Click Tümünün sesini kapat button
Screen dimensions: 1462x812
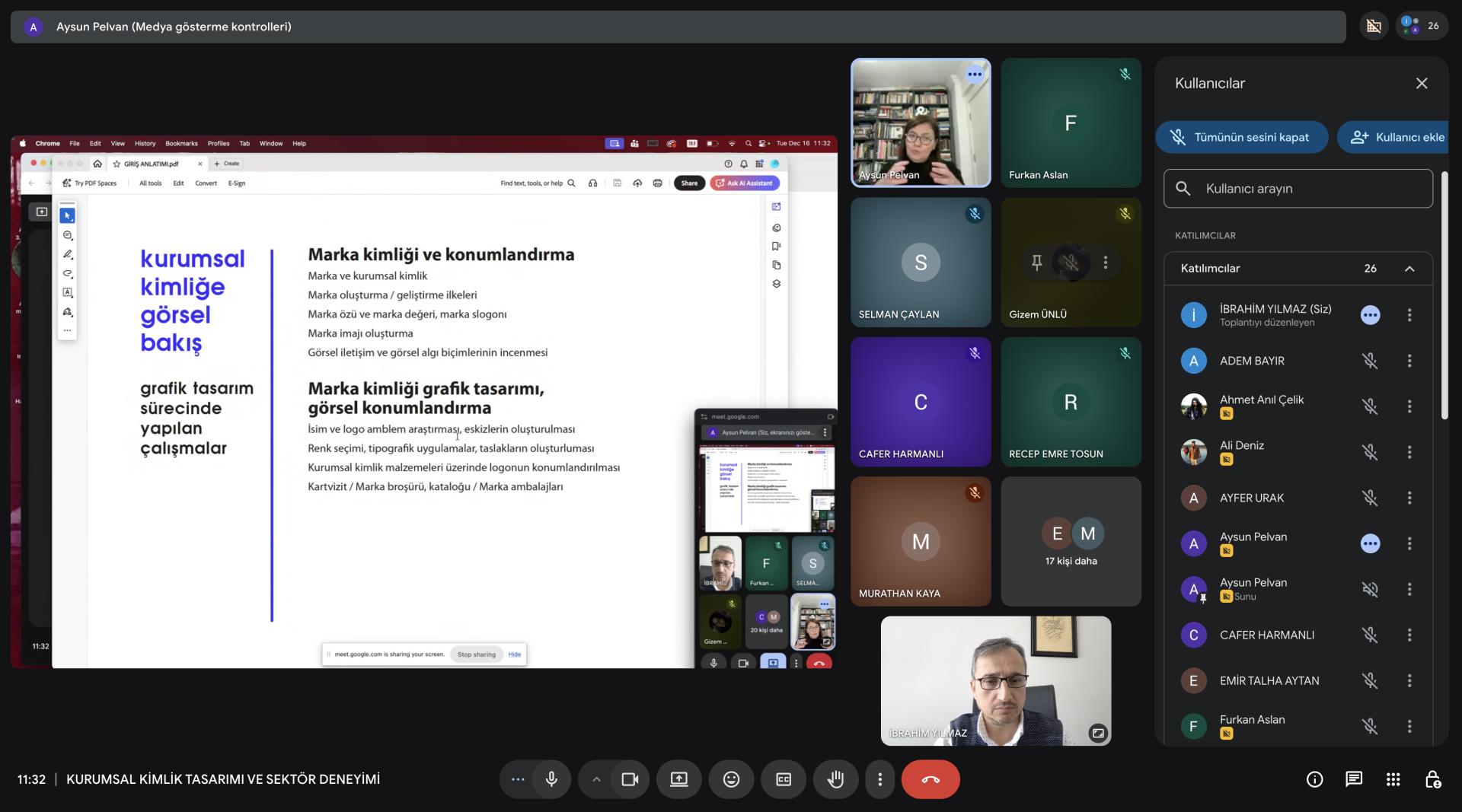pyautogui.click(x=1241, y=138)
